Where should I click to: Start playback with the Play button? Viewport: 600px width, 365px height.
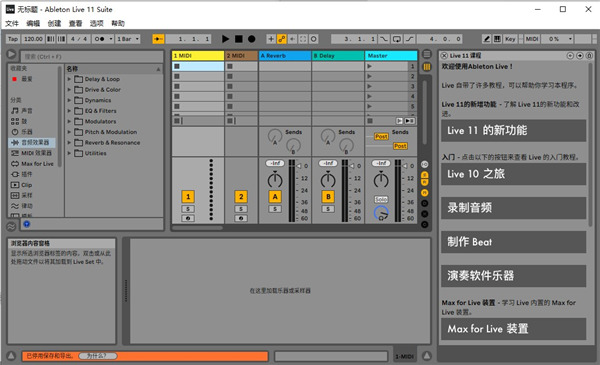225,39
